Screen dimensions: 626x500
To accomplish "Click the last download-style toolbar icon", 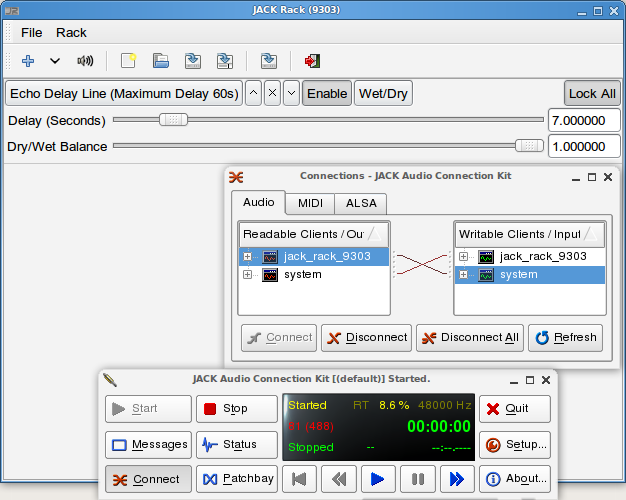I will (x=269, y=61).
